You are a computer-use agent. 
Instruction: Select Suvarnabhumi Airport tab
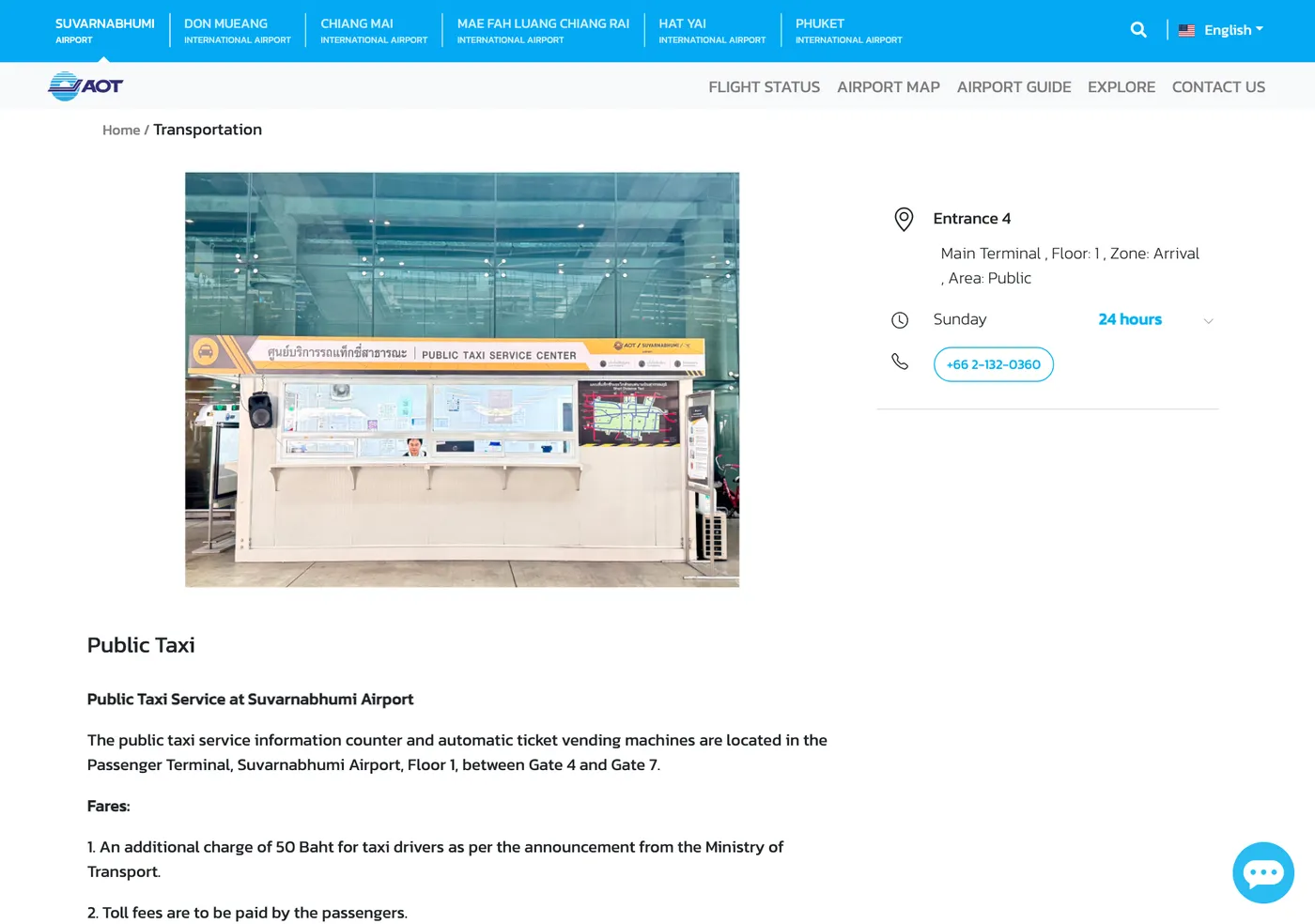tap(105, 30)
